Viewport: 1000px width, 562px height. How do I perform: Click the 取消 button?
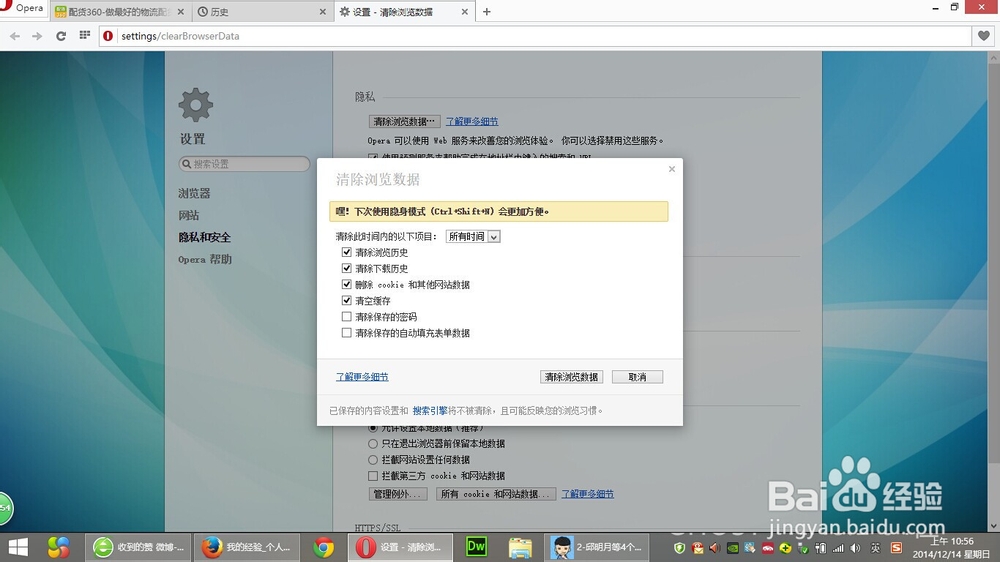637,377
